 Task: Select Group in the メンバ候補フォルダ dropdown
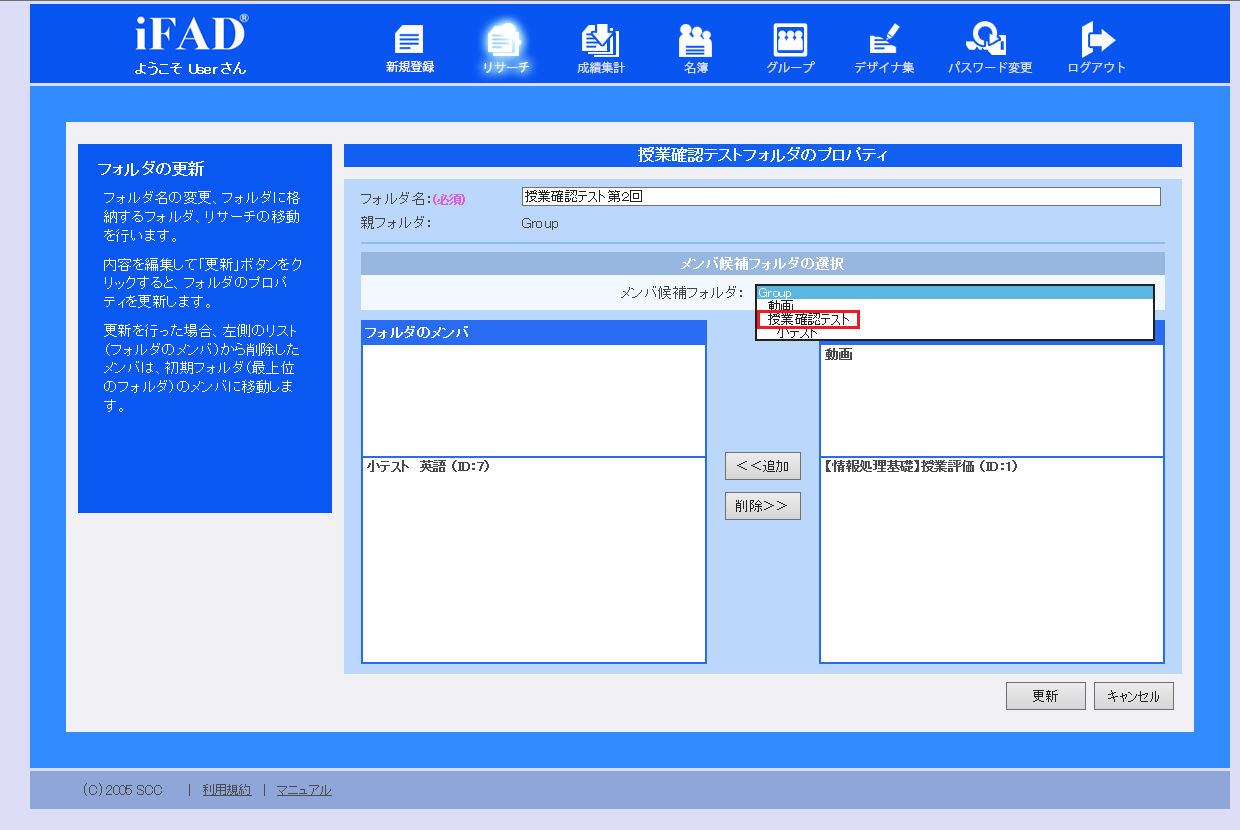(x=955, y=293)
